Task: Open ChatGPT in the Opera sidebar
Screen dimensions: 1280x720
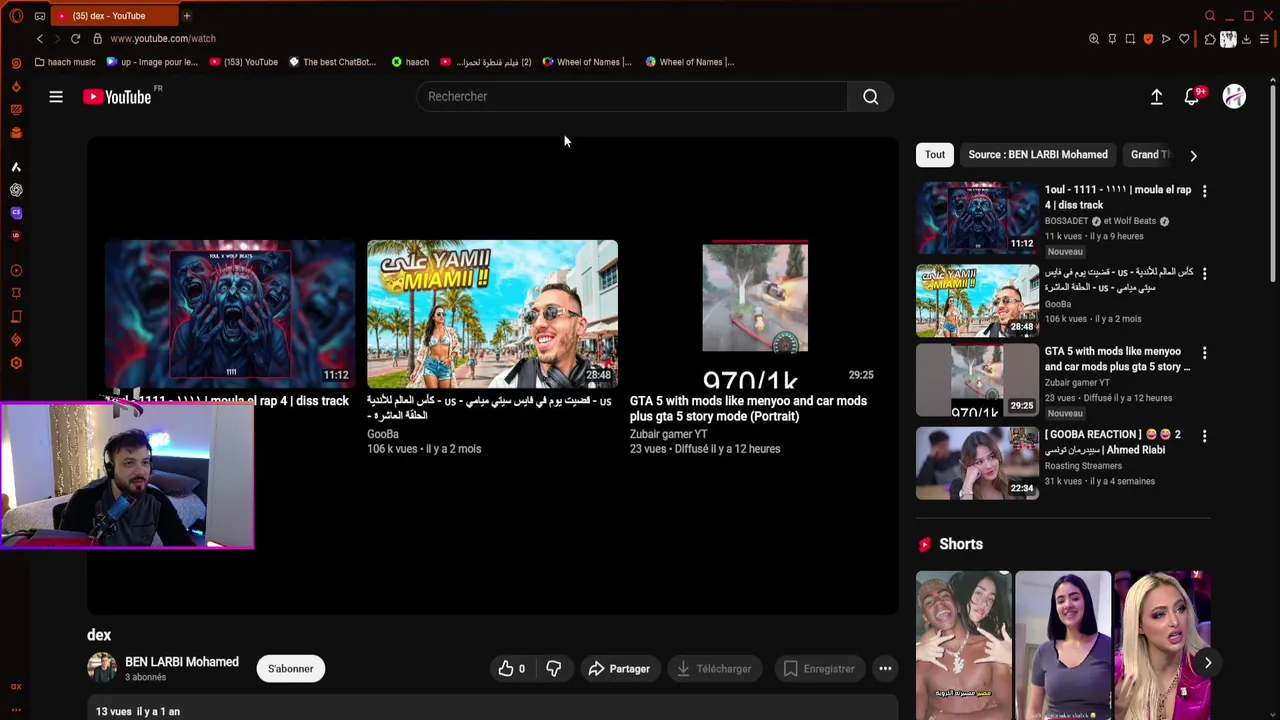Action: [x=16, y=189]
